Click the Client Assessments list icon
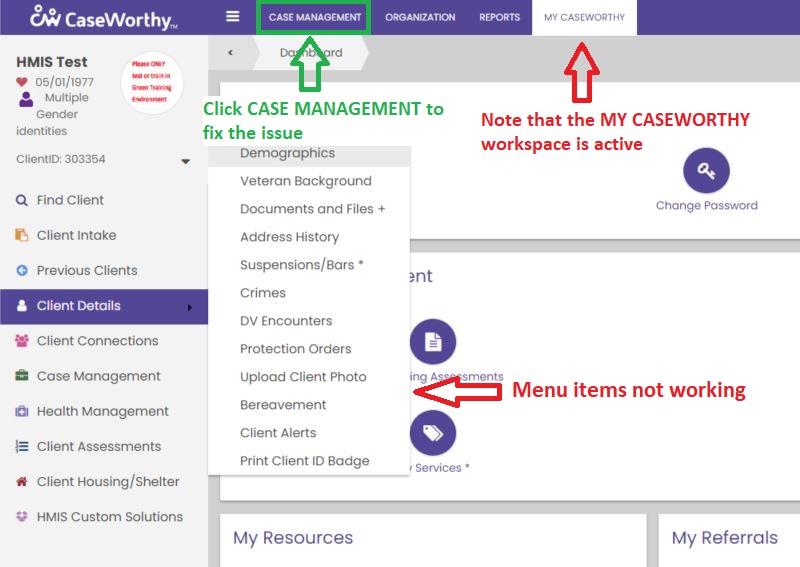The width and height of the screenshot is (800, 567). [x=21, y=447]
